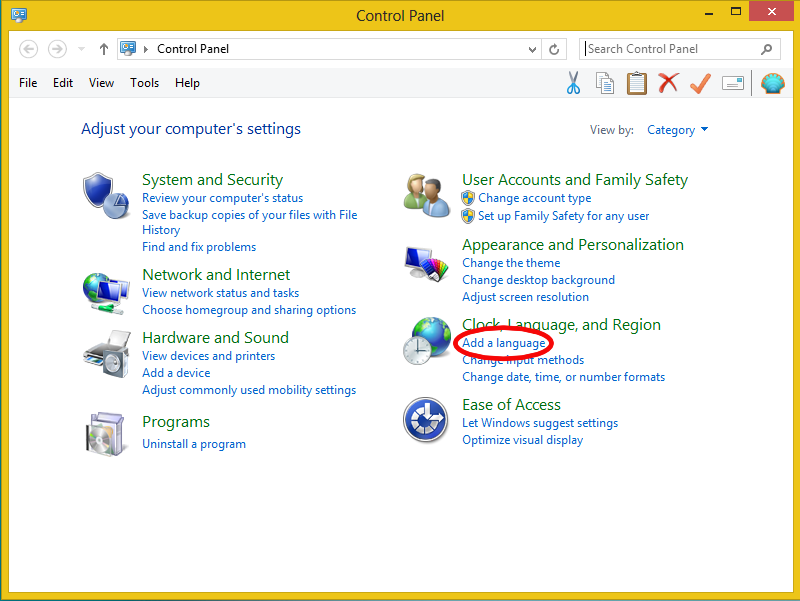Open the View menu
800x601 pixels.
pyautogui.click(x=100, y=83)
